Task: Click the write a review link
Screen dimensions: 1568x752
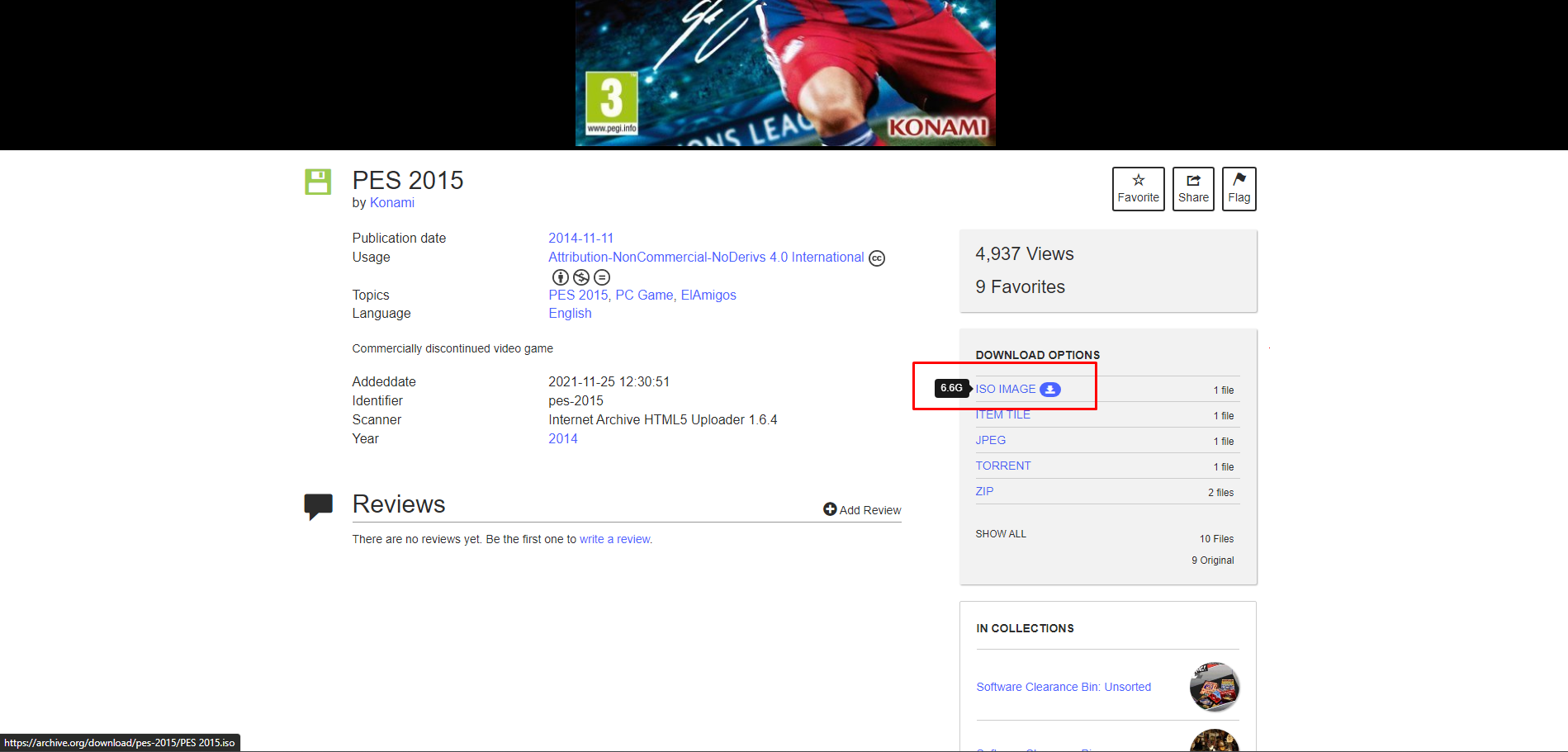Action: click(615, 540)
